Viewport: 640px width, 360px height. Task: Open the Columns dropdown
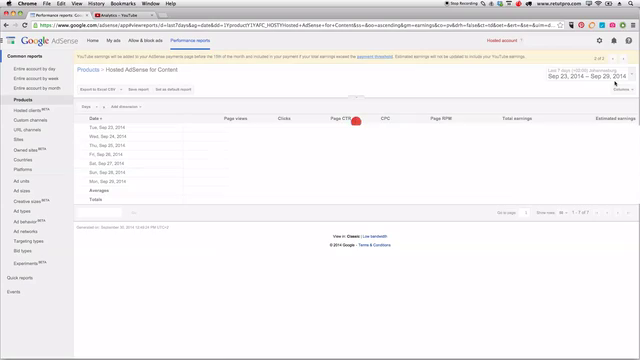point(623,89)
